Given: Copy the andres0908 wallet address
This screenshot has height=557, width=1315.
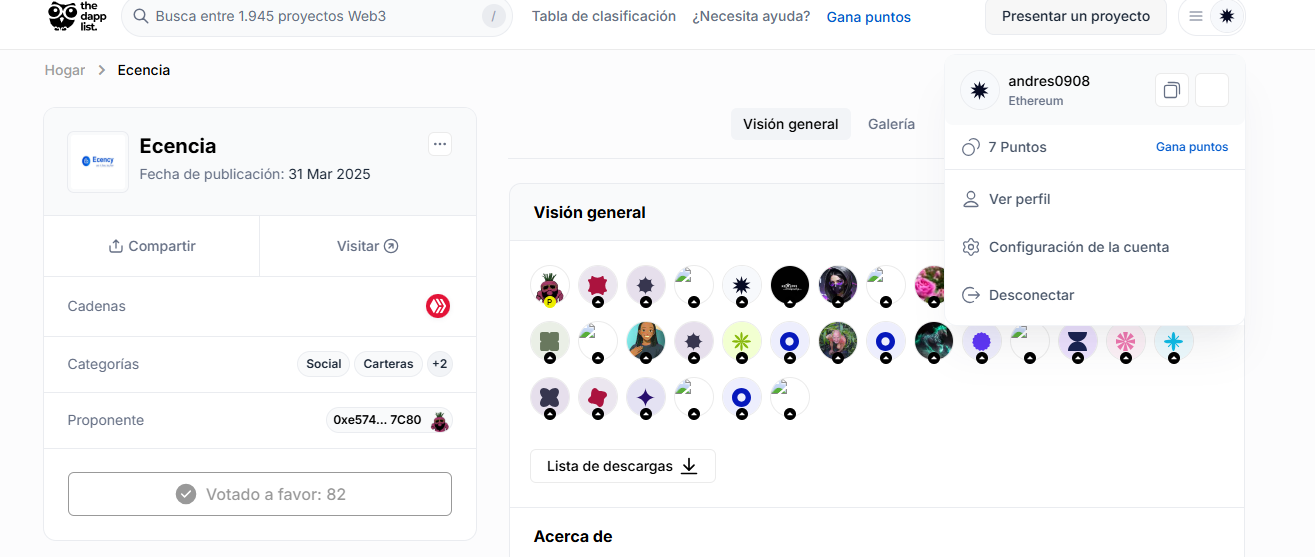Looking at the screenshot, I should (x=1171, y=90).
